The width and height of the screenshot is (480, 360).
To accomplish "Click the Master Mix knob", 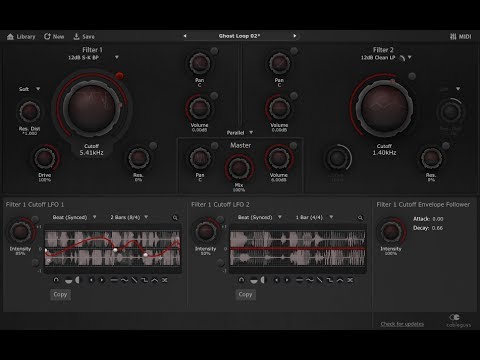I will point(239,168).
